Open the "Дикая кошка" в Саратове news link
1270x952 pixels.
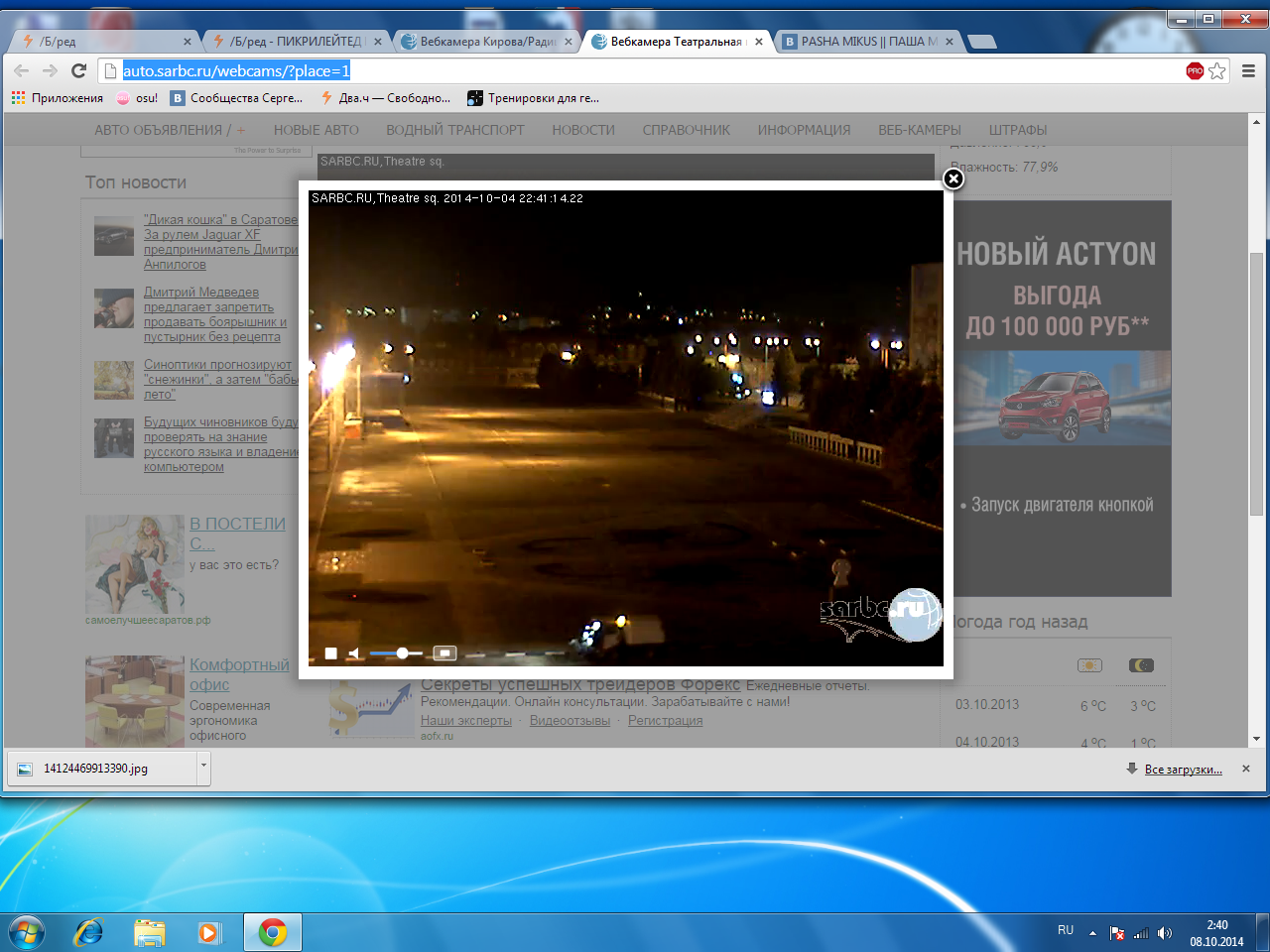(x=221, y=242)
